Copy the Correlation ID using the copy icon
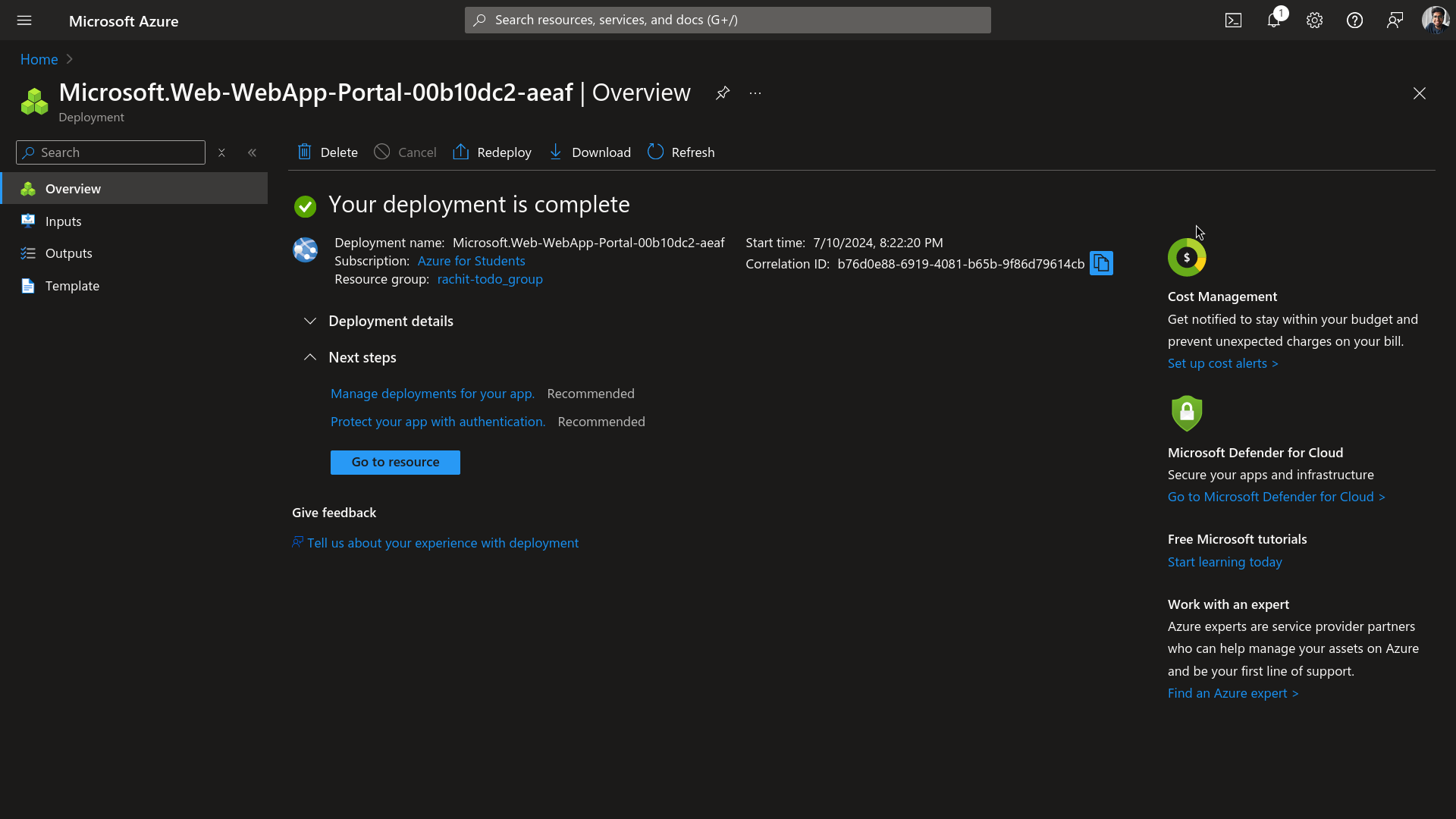Viewport: 1456px width, 819px height. point(1100,263)
